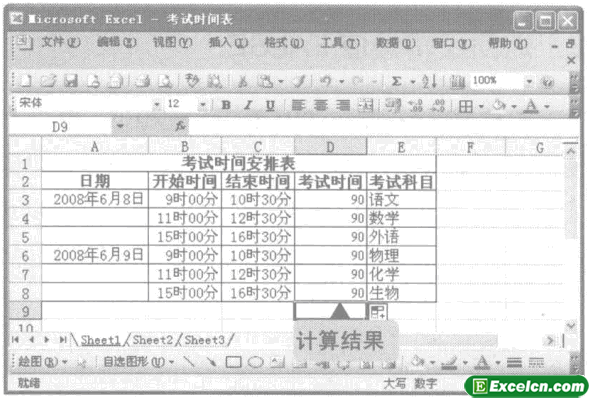Click the Auto Fill Options icon below E8

[378, 311]
